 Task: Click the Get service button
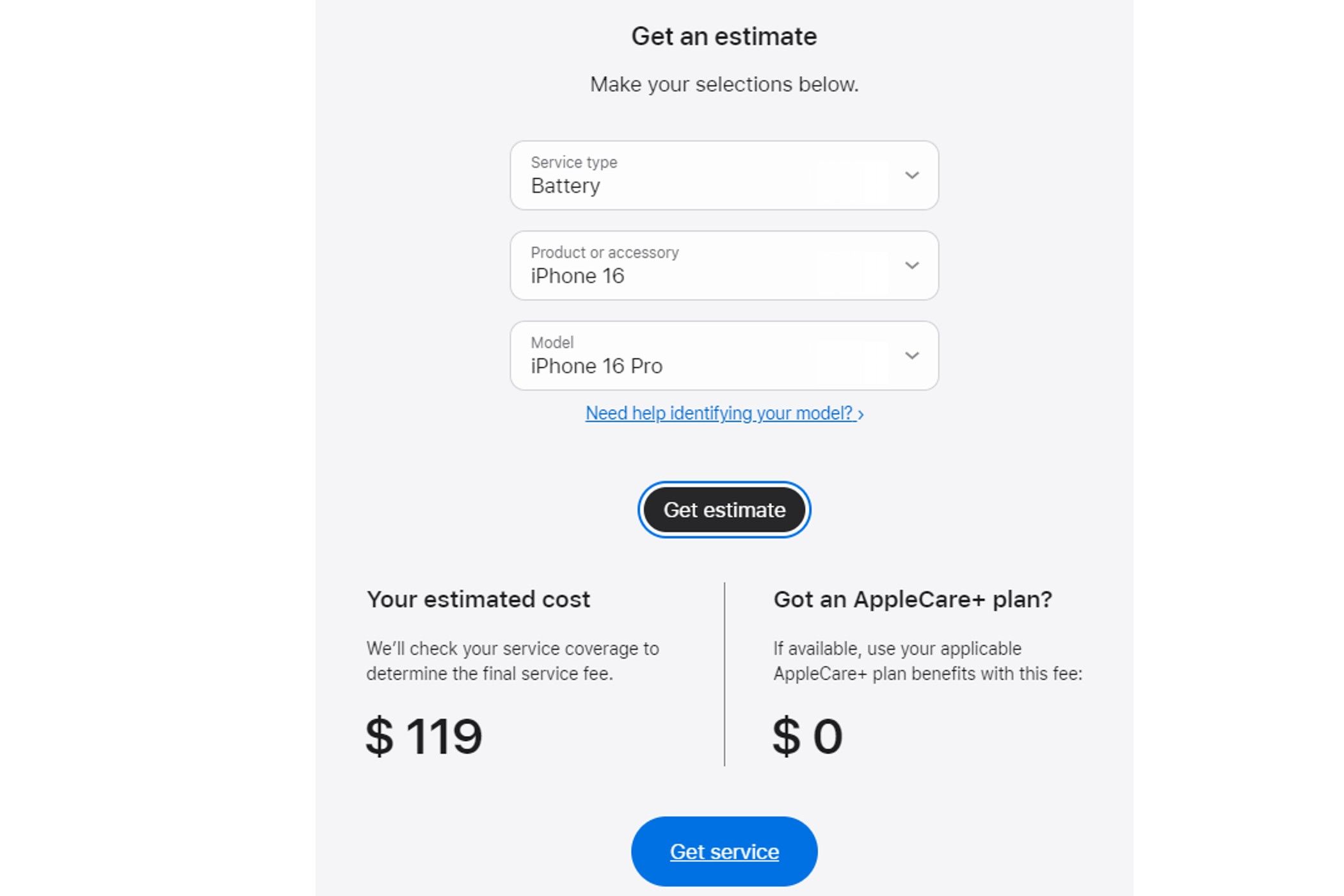coord(724,851)
